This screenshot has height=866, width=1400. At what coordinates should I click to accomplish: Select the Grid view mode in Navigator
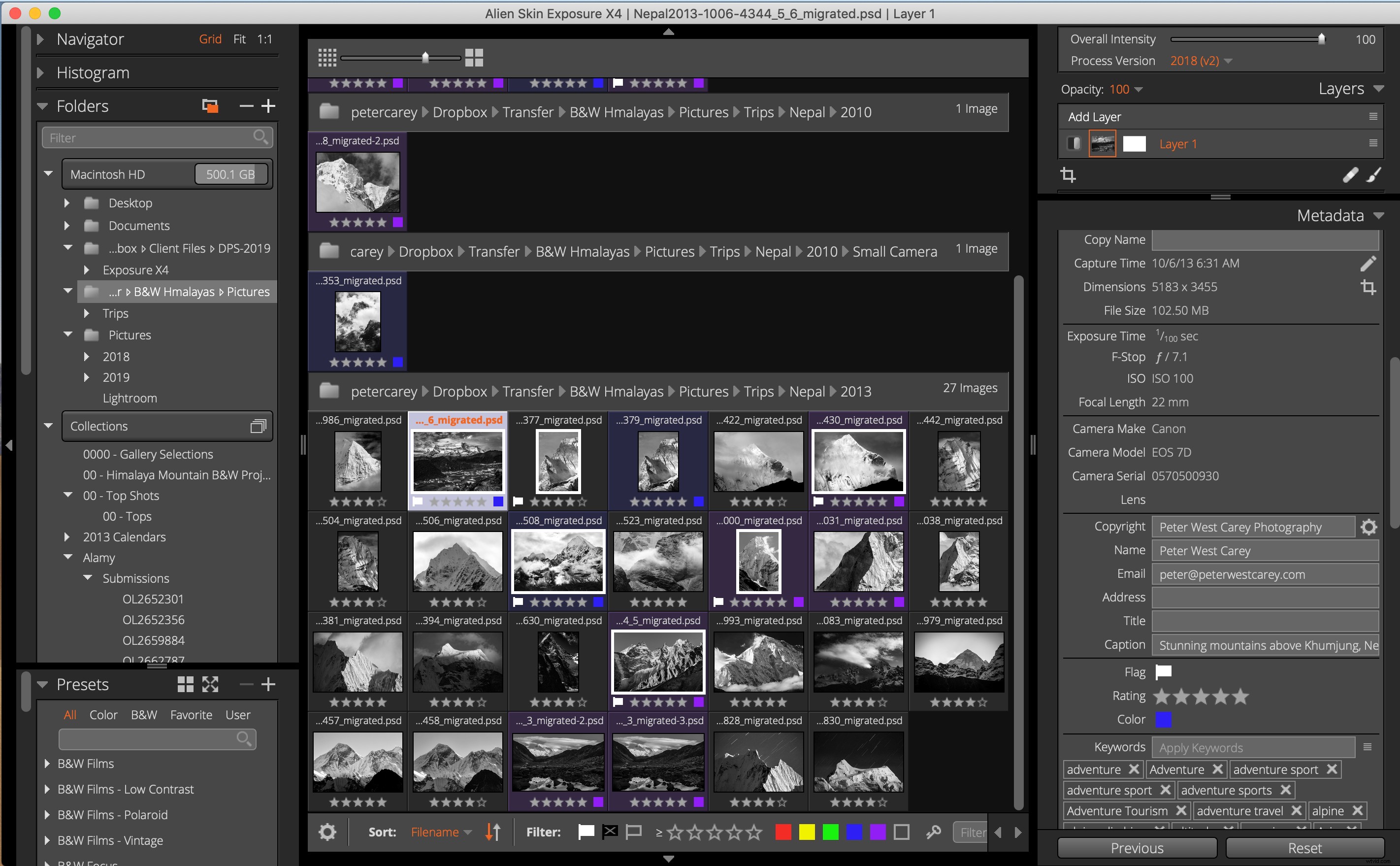pos(210,39)
